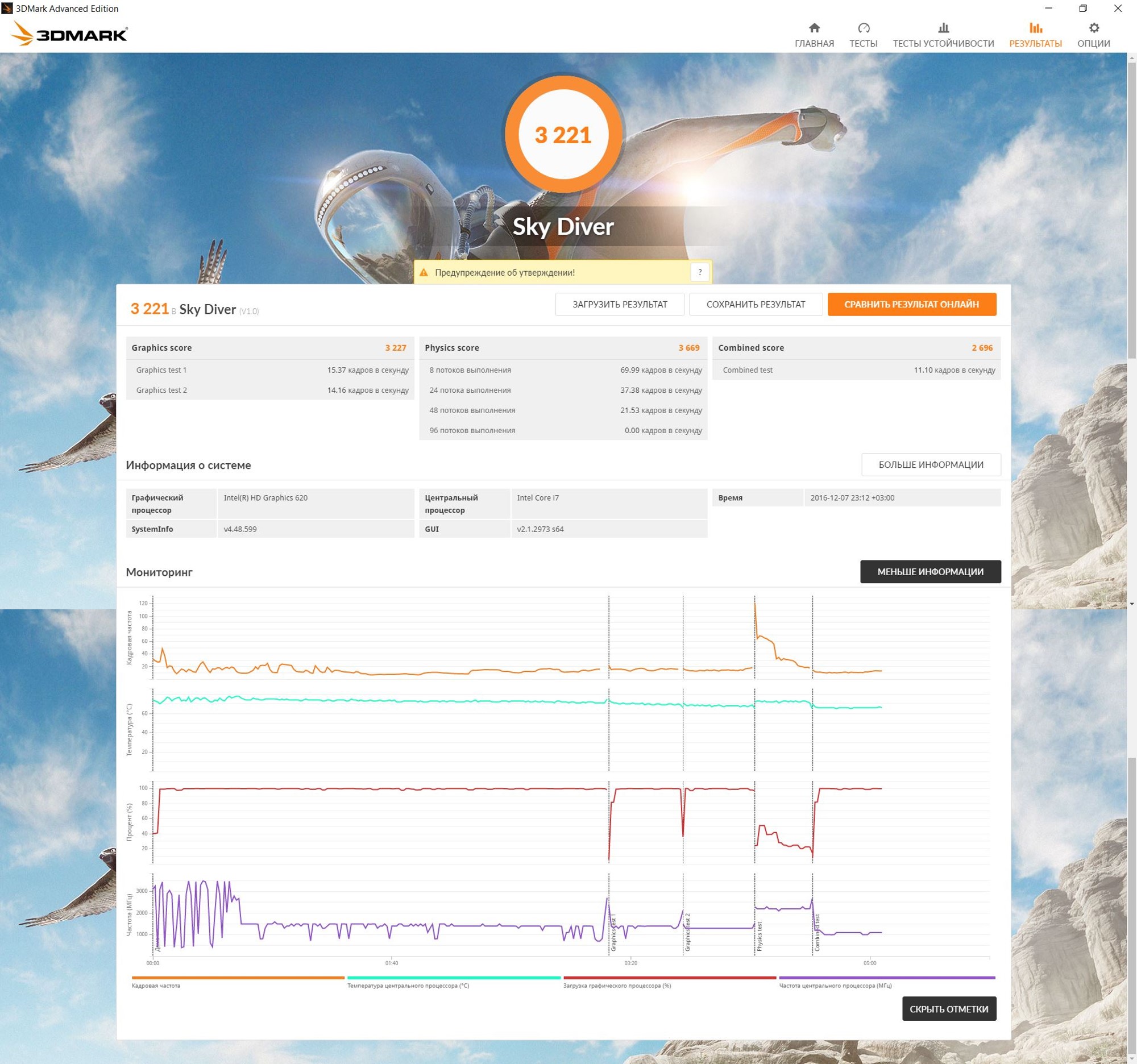The width and height of the screenshot is (1137, 1064).
Task: Click Intel(R) HD Graphics 620 value
Action: pyautogui.click(x=265, y=497)
